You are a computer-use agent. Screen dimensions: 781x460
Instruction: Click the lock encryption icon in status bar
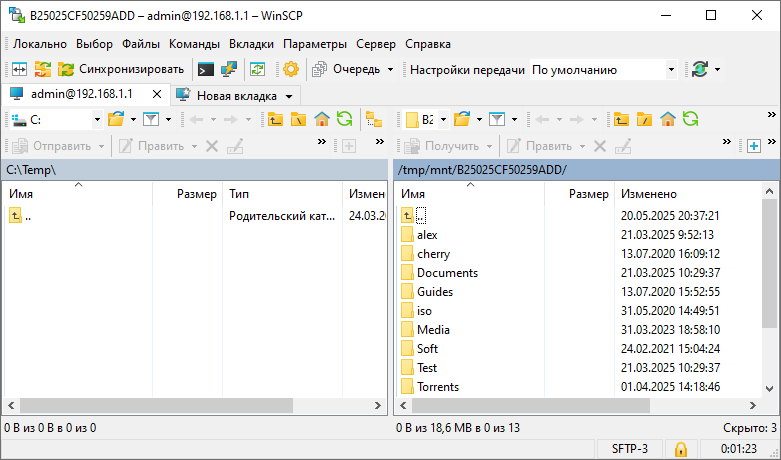[x=680, y=449]
